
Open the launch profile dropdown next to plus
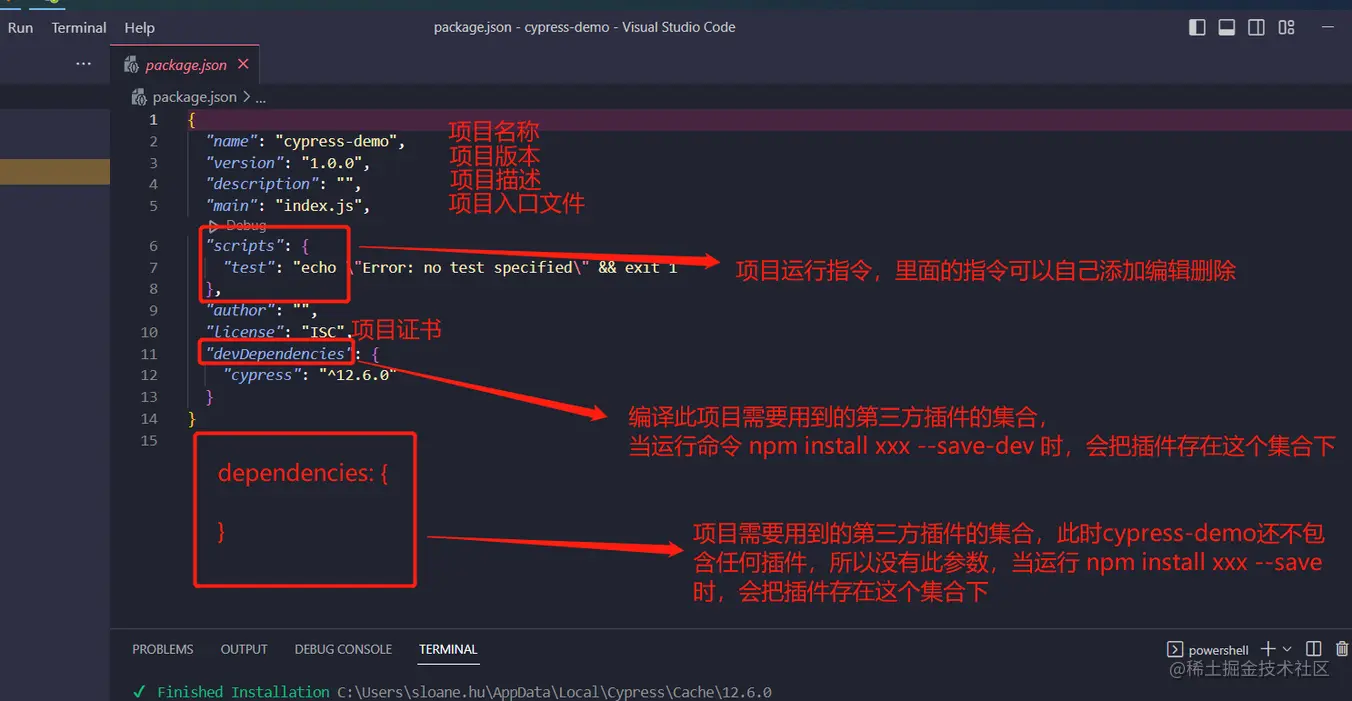click(x=1287, y=649)
